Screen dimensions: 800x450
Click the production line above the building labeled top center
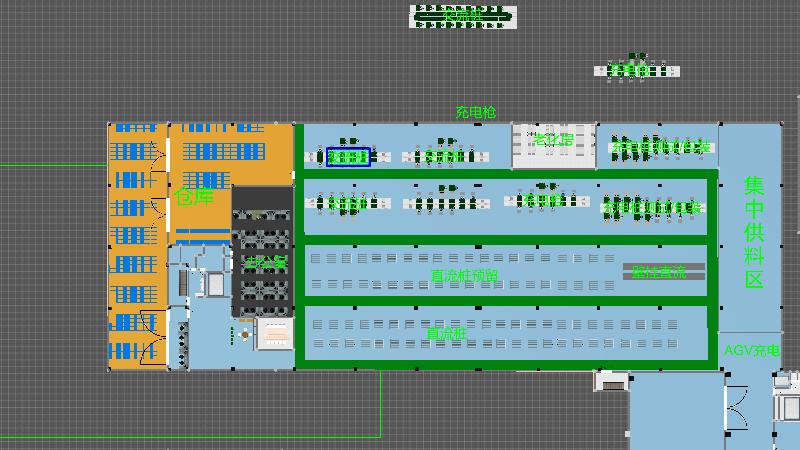click(x=463, y=16)
